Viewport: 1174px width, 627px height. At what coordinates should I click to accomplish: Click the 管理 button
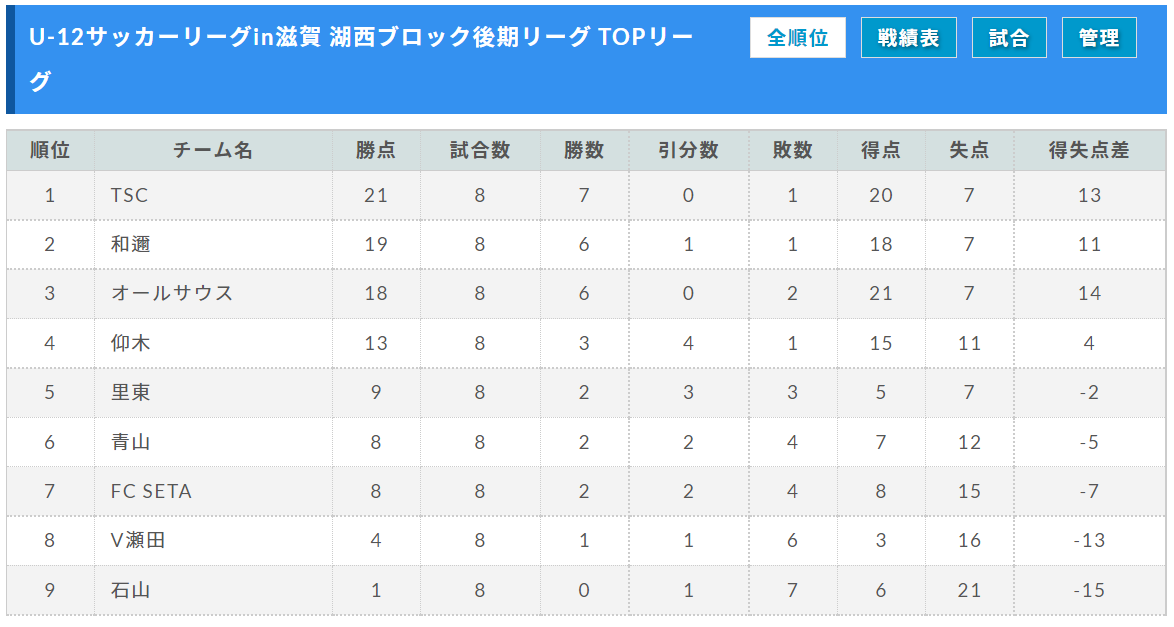point(1099,37)
